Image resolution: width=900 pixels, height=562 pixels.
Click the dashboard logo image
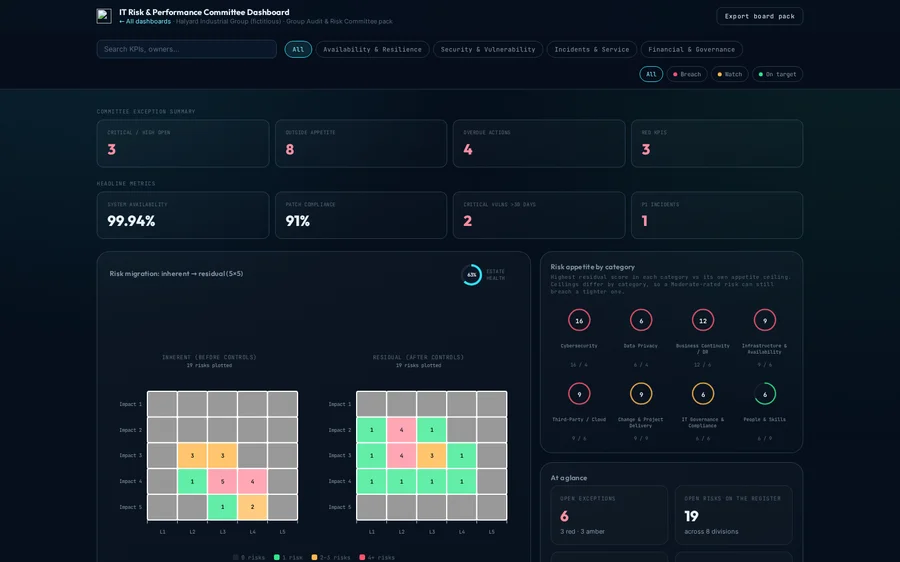pyautogui.click(x=104, y=16)
